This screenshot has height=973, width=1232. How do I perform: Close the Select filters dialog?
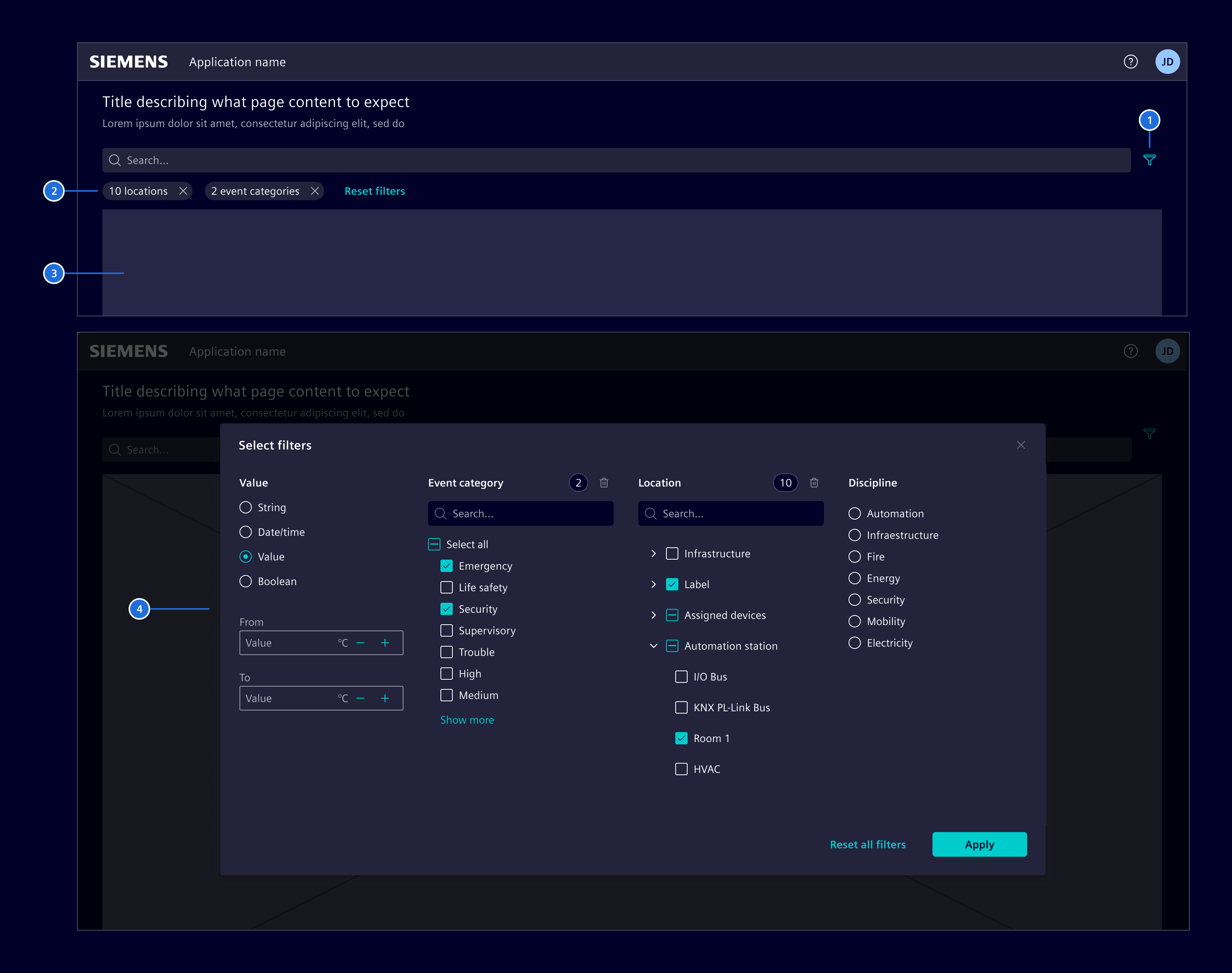point(1021,445)
